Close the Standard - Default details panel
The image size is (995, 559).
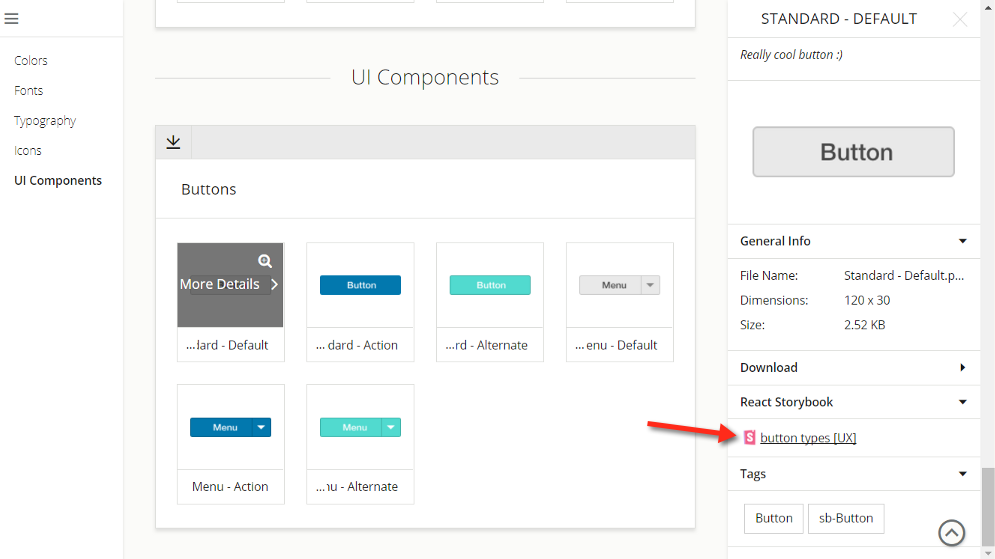pos(960,19)
